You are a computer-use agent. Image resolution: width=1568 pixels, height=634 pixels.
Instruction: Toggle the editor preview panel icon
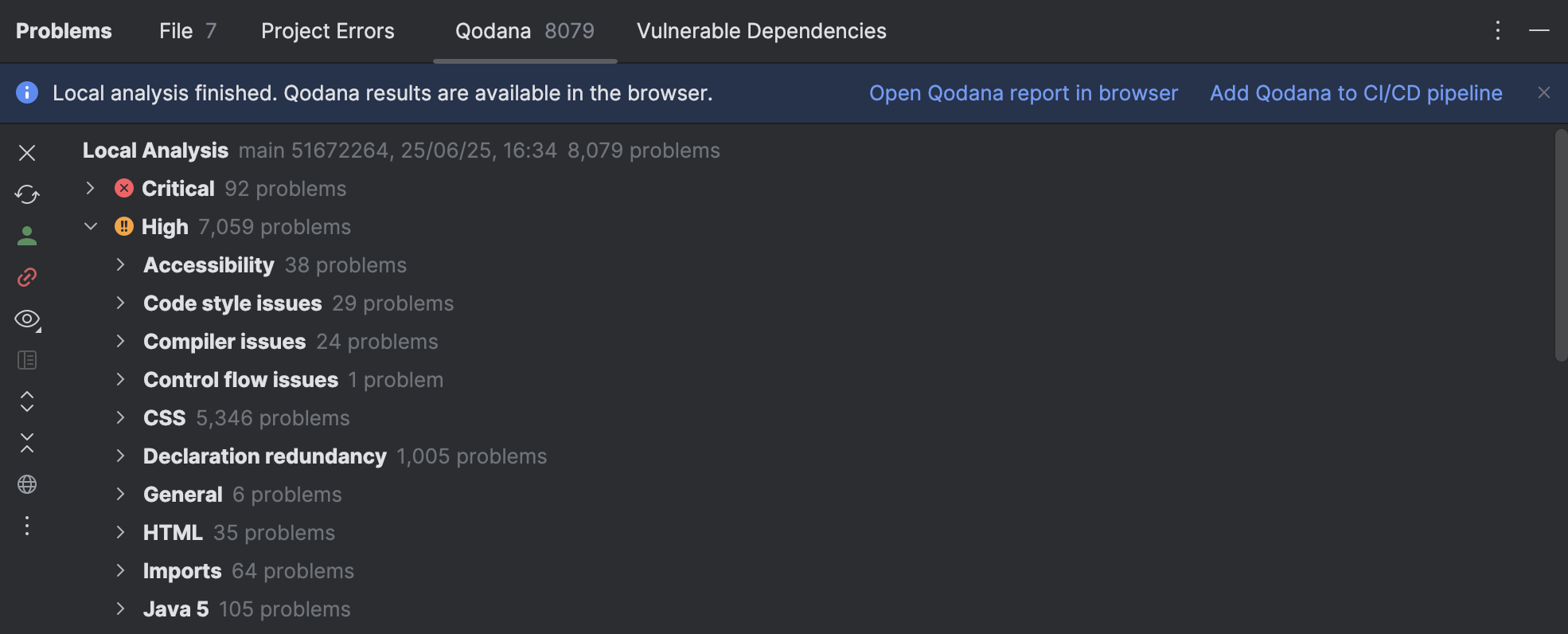[x=27, y=361]
